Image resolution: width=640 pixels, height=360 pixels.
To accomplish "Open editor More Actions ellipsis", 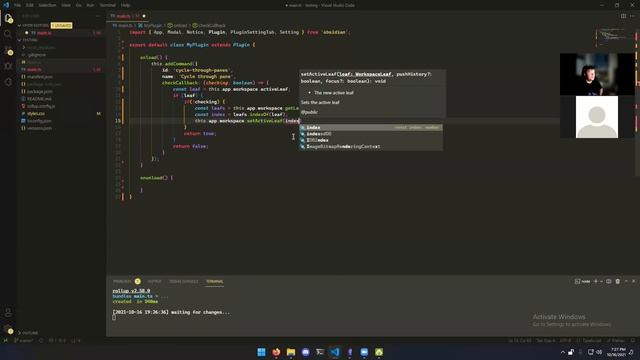I will (x=633, y=16).
